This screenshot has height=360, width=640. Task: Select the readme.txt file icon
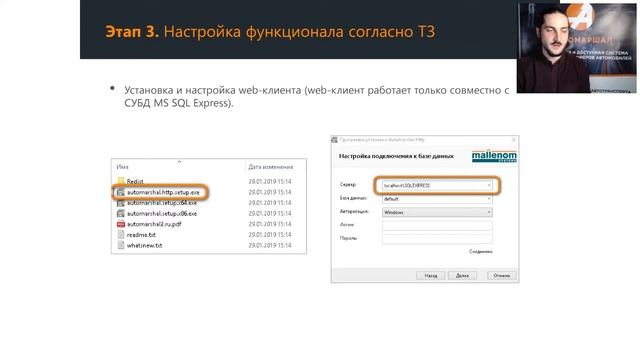[121, 235]
